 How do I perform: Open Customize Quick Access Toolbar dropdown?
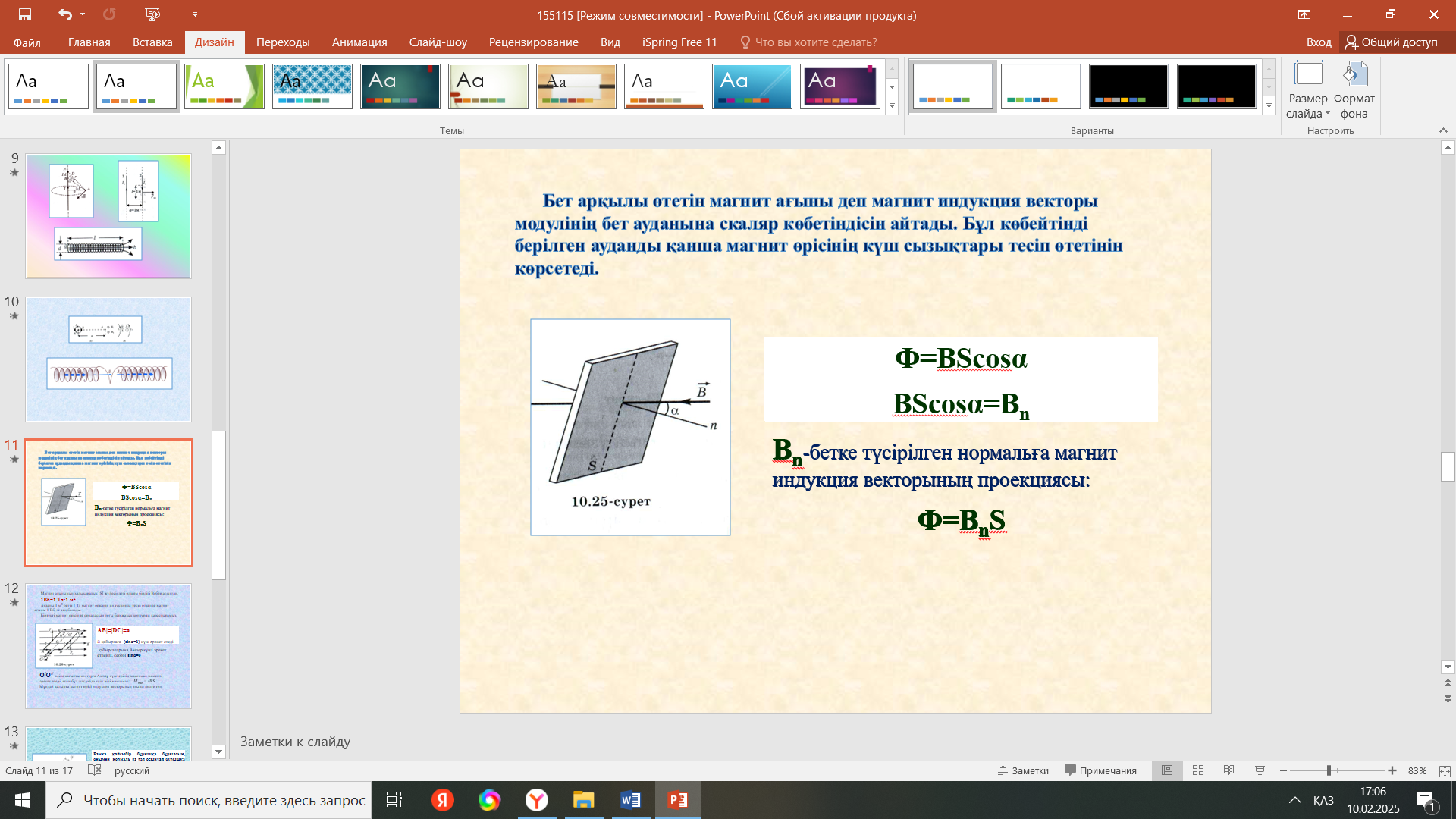pyautogui.click(x=195, y=14)
